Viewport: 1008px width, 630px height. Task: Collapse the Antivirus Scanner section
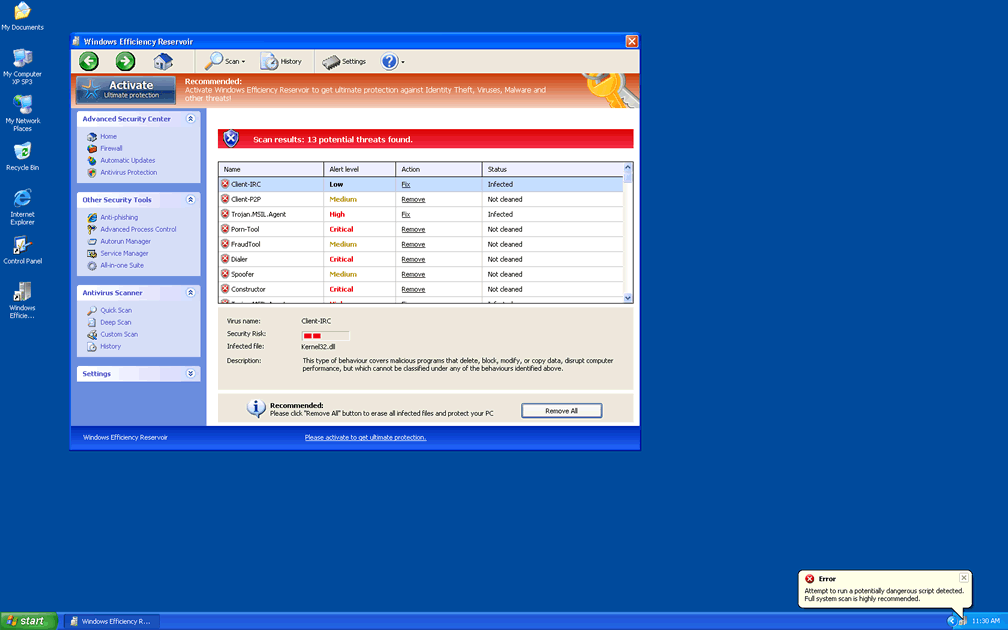tap(190, 293)
